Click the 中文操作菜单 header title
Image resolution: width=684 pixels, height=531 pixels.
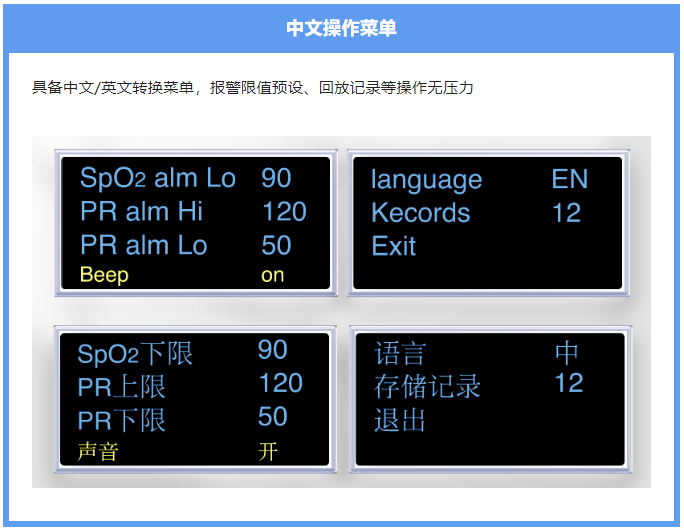(x=342, y=28)
